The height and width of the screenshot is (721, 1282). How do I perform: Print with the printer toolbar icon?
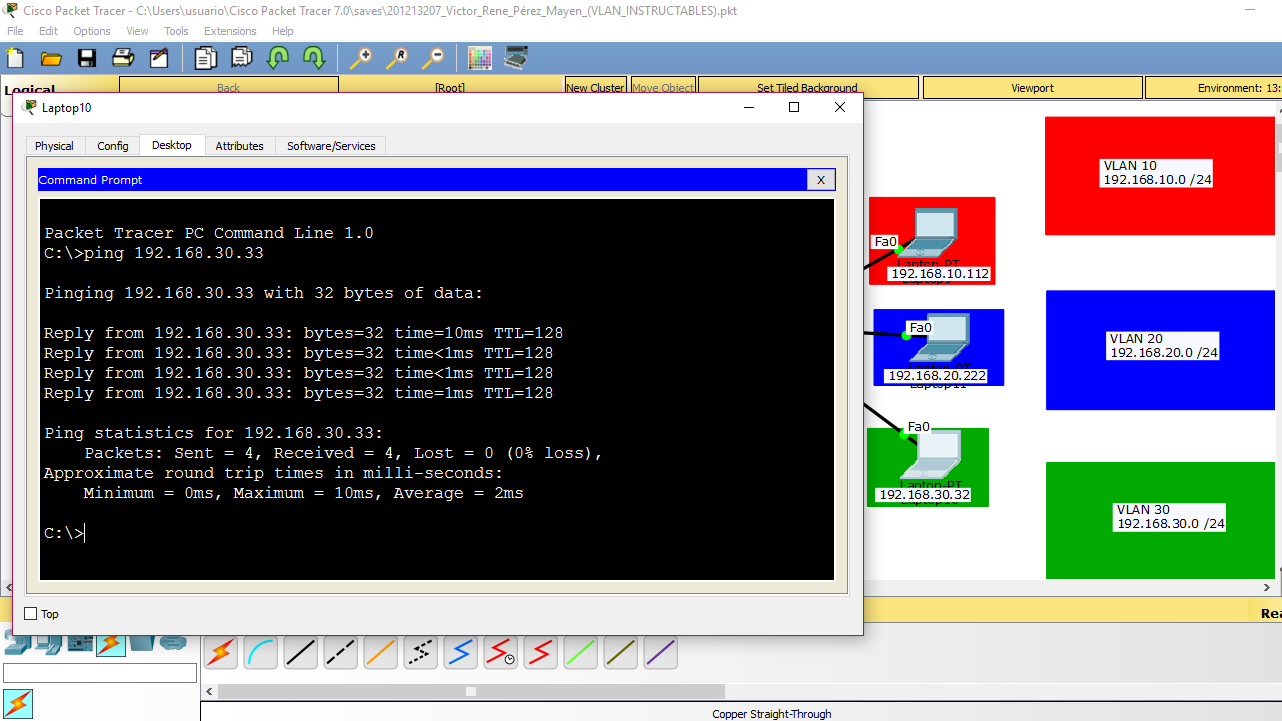tap(123, 58)
